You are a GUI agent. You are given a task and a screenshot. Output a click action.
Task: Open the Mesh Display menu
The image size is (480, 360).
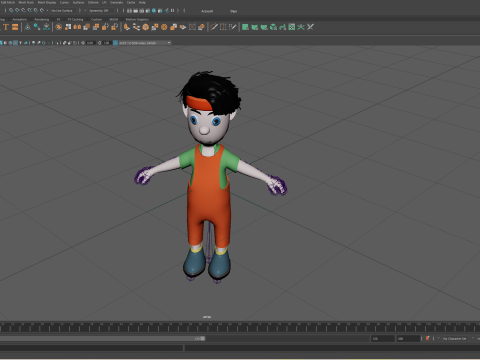coord(47,2)
